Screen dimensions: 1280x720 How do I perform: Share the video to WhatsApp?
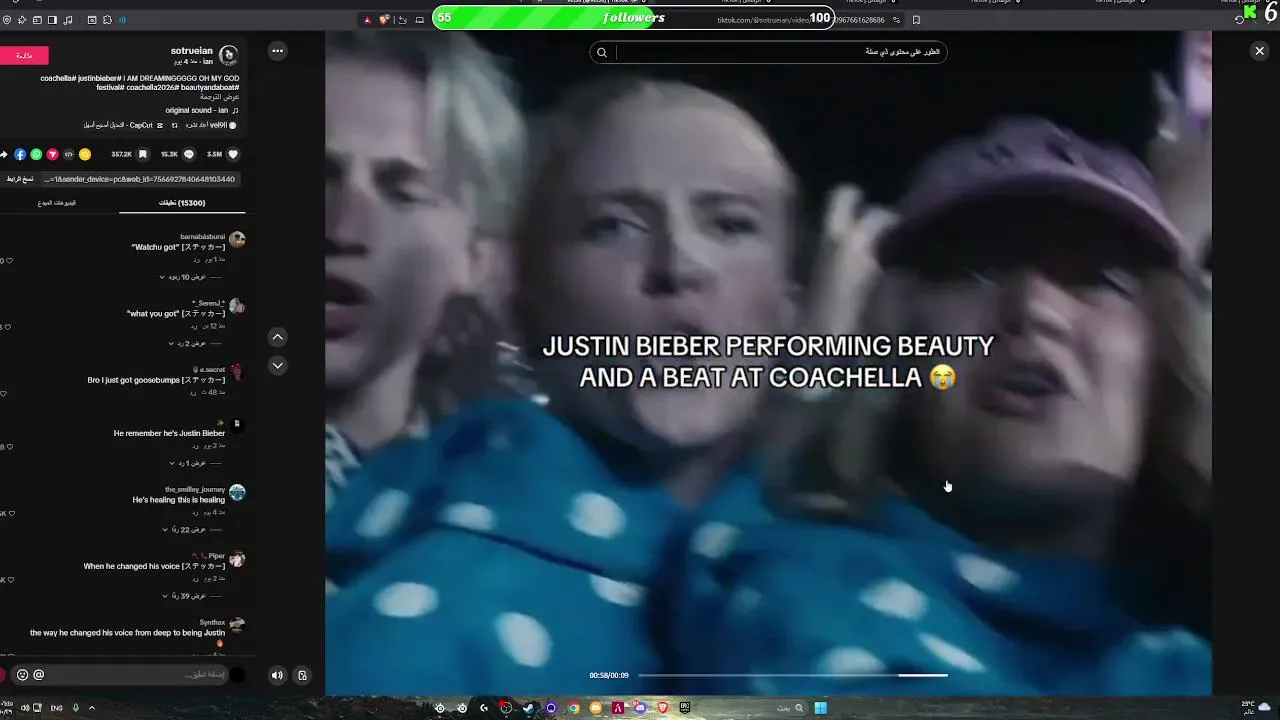click(x=36, y=154)
